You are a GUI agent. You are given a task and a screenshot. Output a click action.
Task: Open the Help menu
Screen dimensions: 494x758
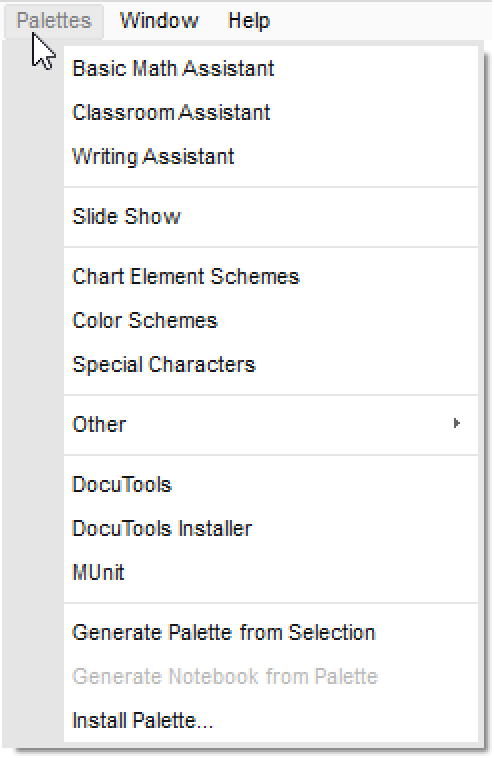[x=248, y=21]
